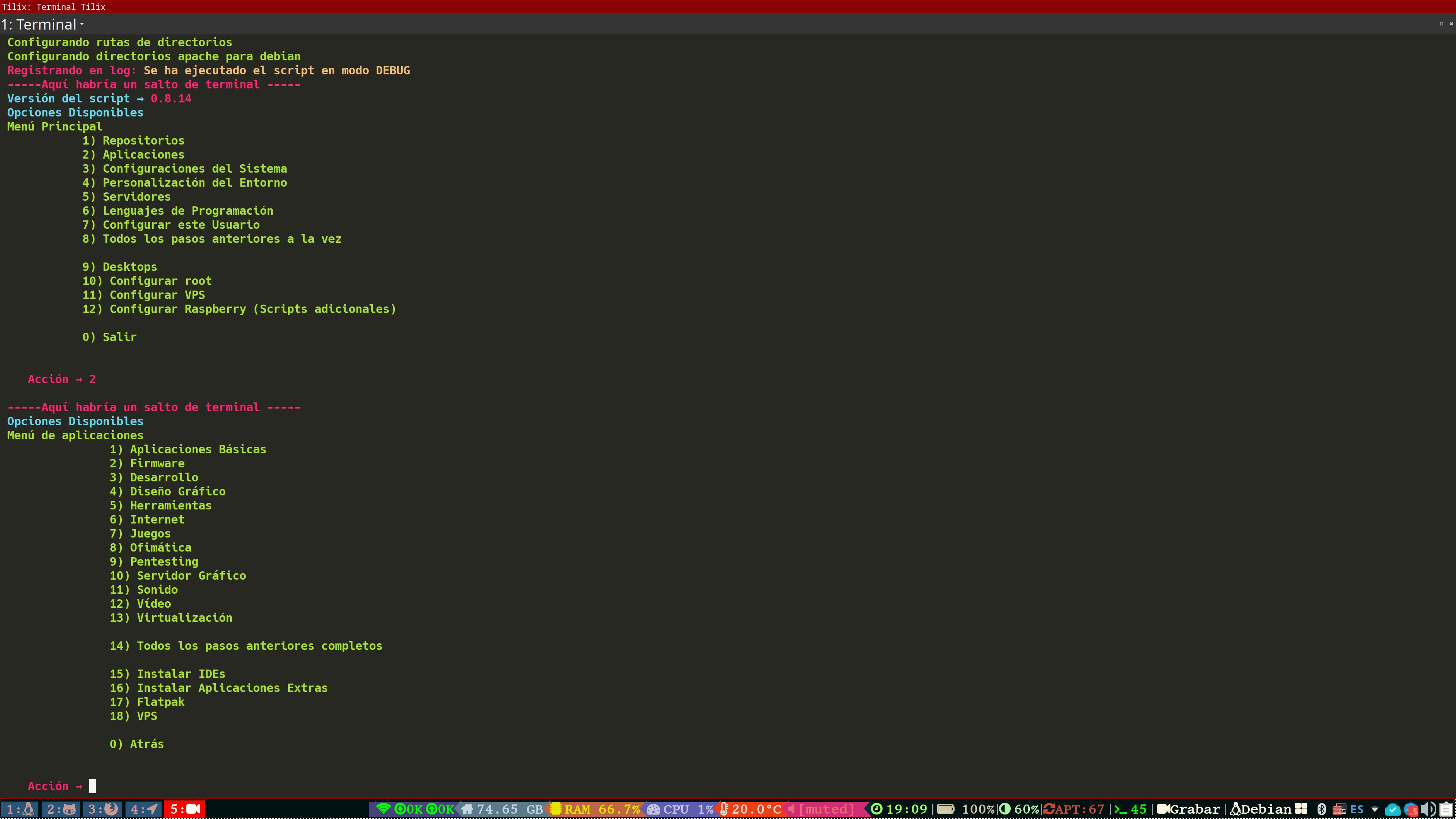
Task: Click the clipboard manager tray icon
Action: click(x=1446, y=809)
